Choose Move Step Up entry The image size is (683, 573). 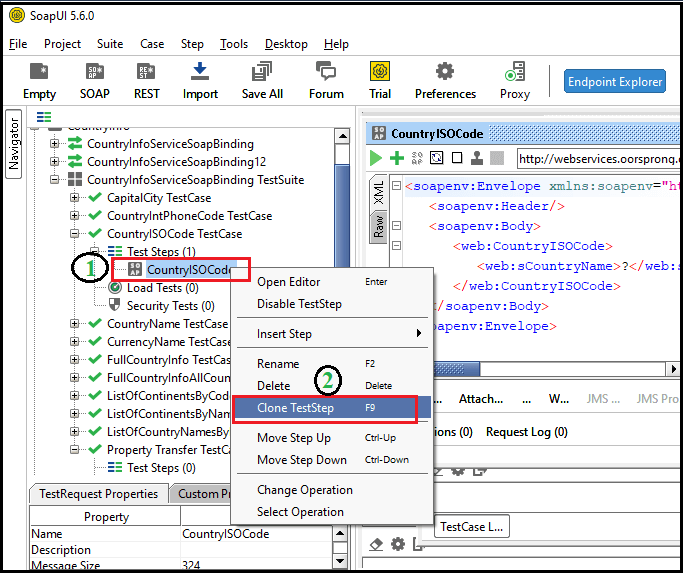pos(331,438)
